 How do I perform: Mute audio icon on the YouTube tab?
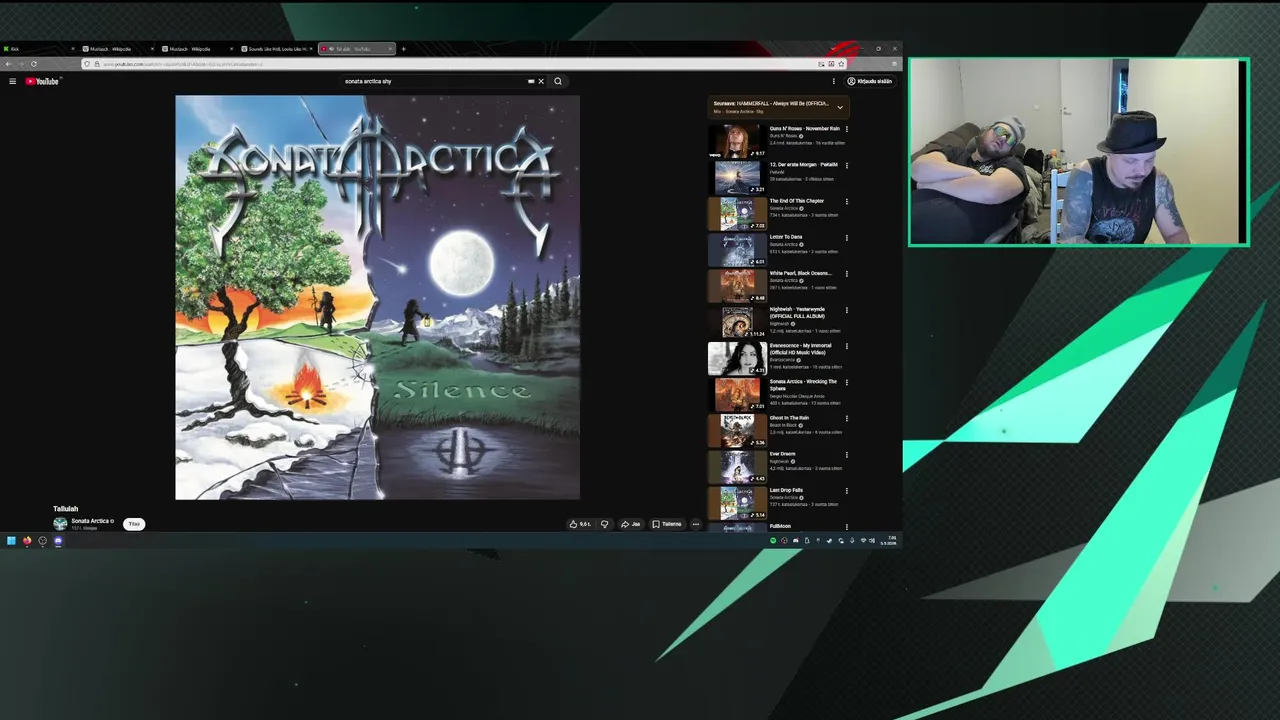coord(331,48)
